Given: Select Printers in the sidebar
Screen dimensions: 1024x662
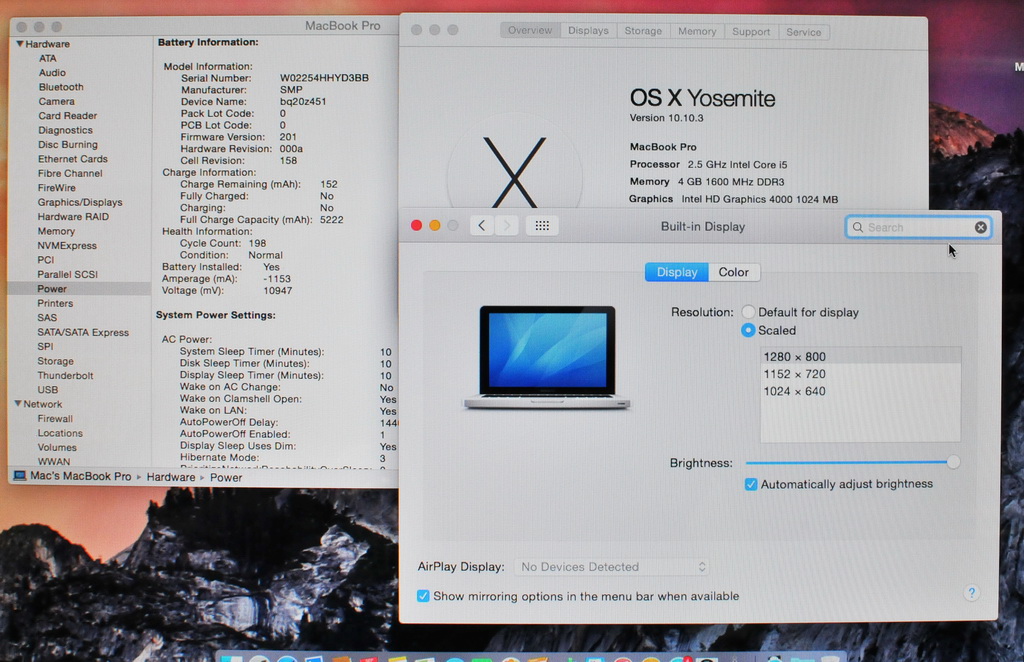Looking at the screenshot, I should pyautogui.click(x=55, y=303).
